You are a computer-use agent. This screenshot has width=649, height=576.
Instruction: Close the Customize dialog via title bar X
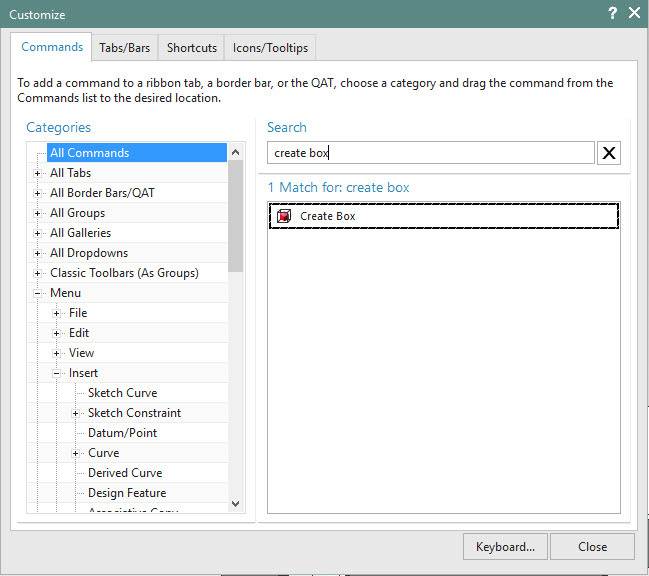pyautogui.click(x=634, y=13)
